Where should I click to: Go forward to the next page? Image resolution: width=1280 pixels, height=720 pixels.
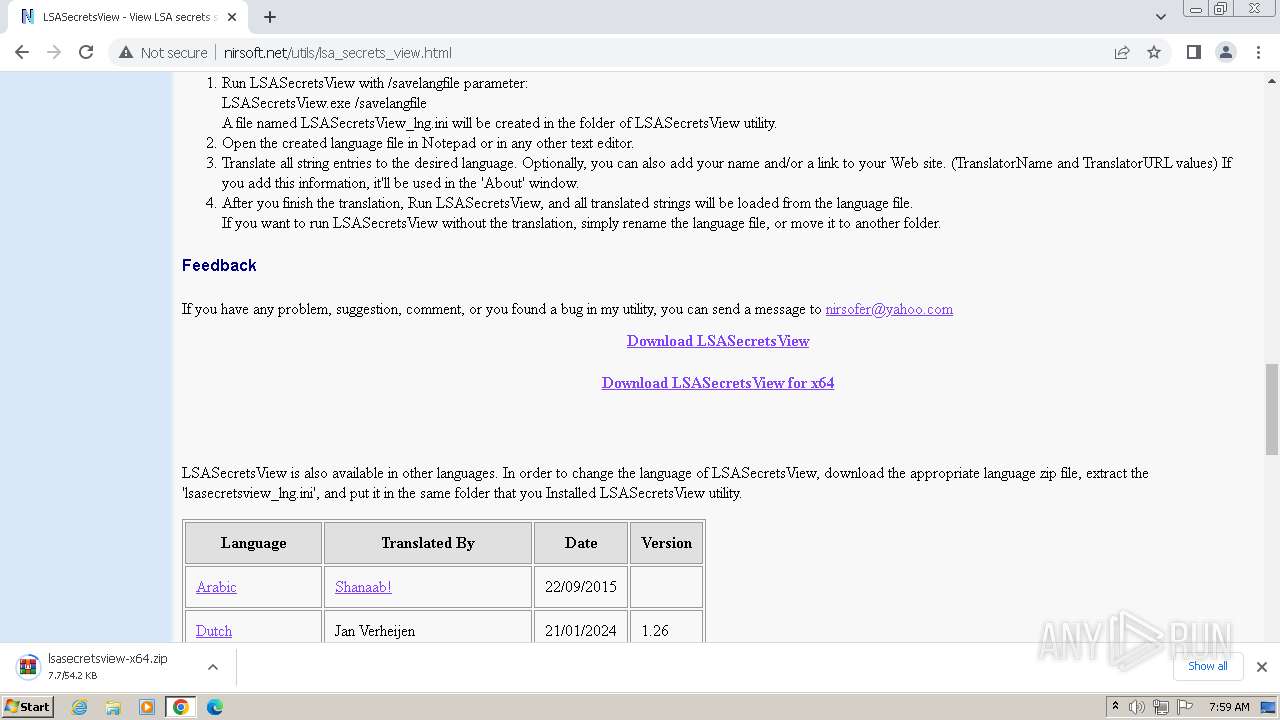coord(54,53)
